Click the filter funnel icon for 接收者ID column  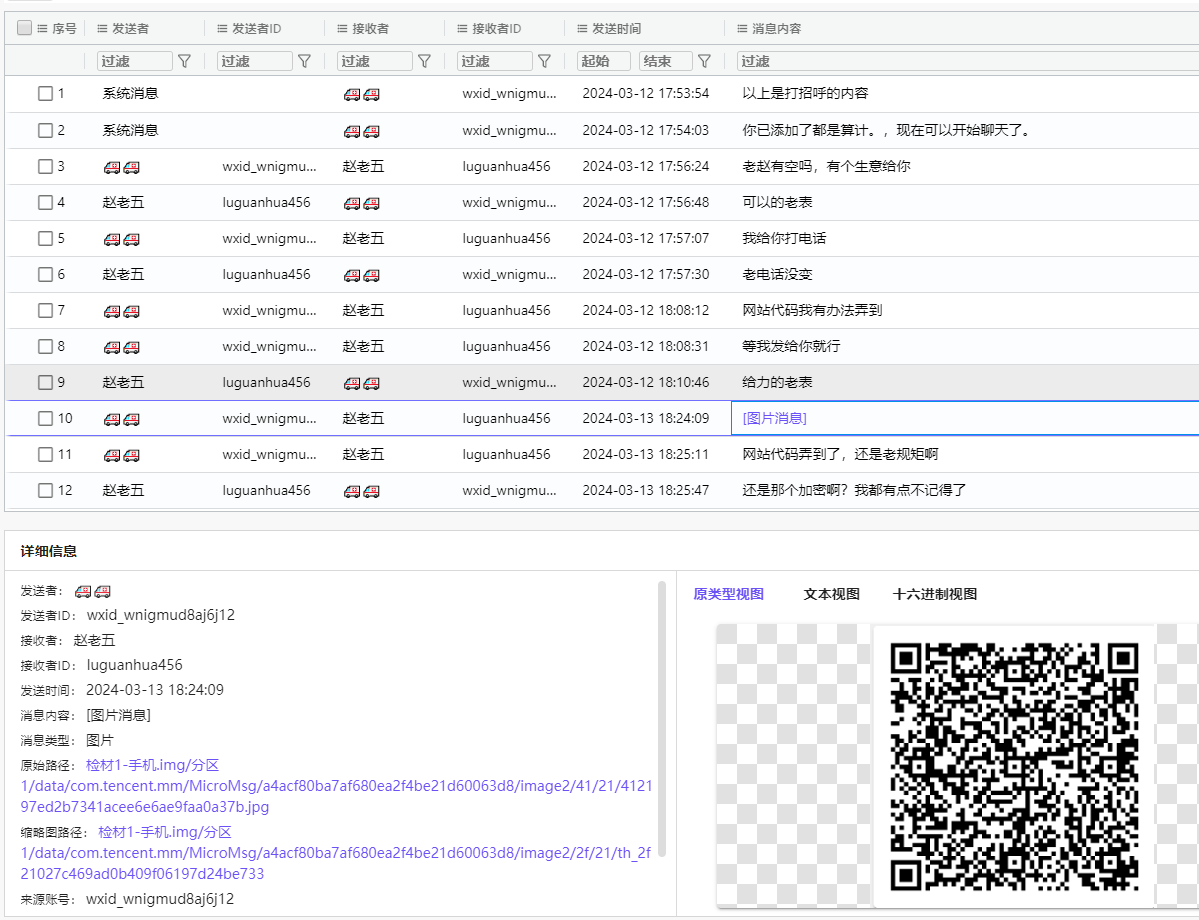[544, 61]
